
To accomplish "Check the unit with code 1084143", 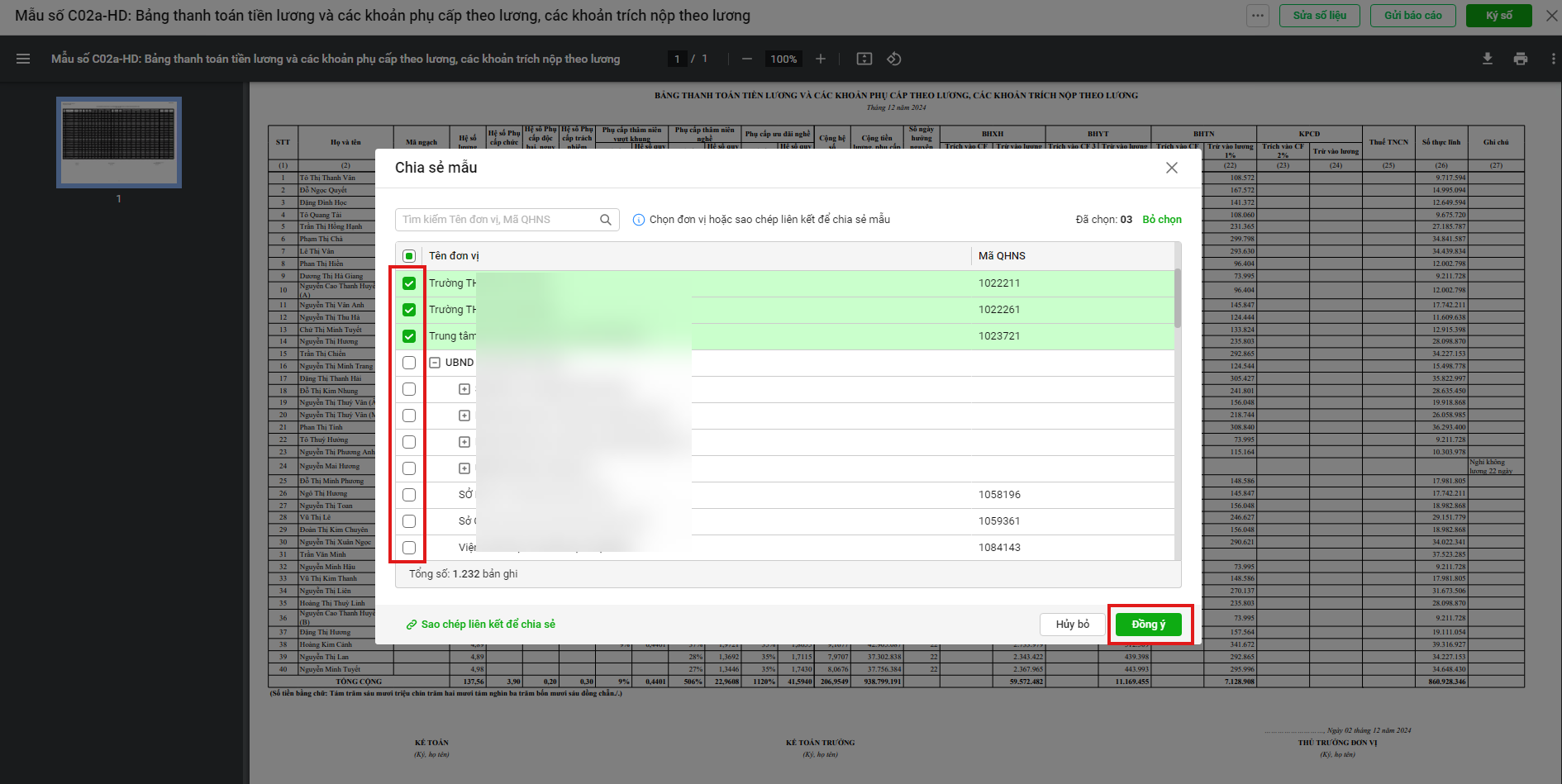I will [x=409, y=548].
